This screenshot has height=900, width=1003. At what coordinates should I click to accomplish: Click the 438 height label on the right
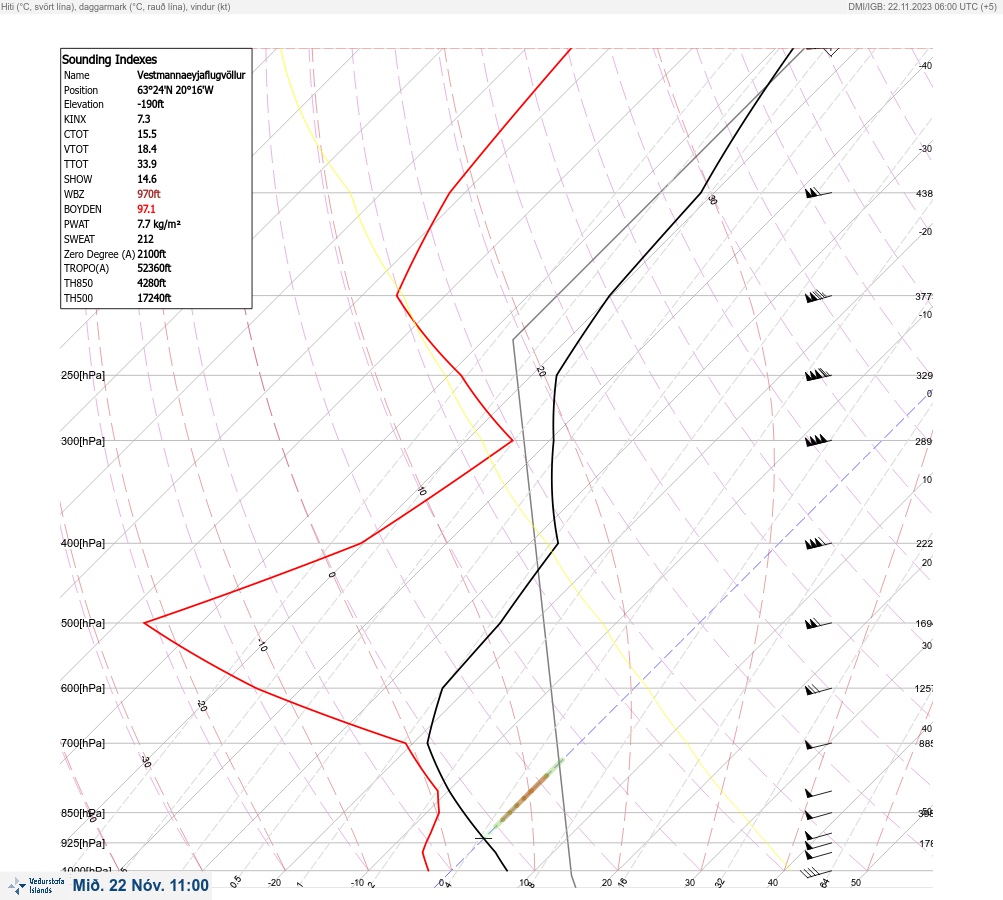pyautogui.click(x=924, y=193)
